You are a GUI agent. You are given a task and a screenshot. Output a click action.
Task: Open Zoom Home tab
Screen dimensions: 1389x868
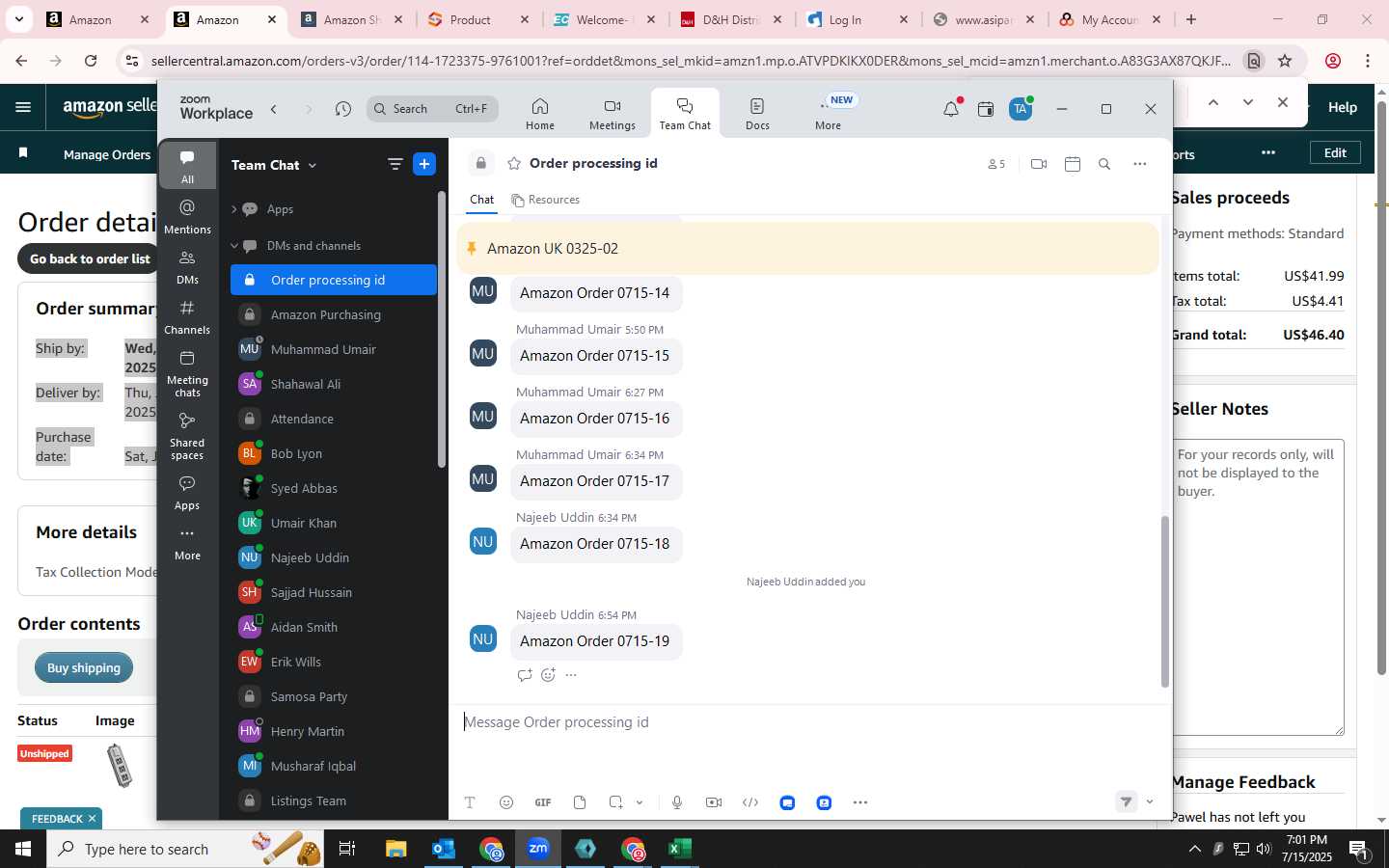(540, 114)
